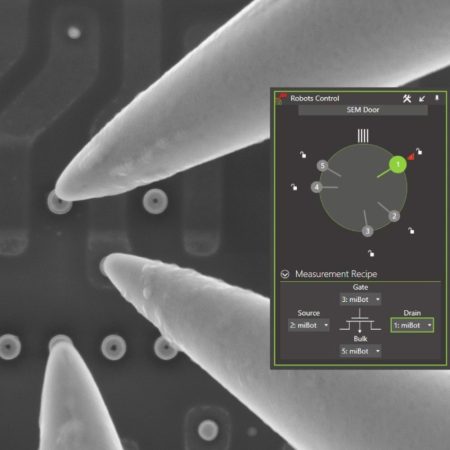Toggle the lock icon next to robot 4

[x=294, y=187]
